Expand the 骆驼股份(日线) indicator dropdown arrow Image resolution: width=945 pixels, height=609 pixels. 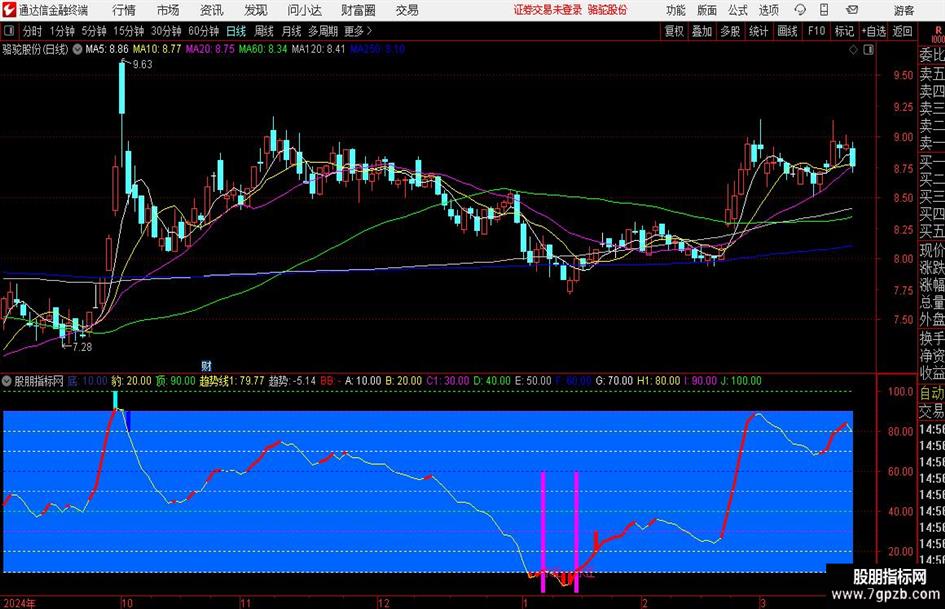click(78, 49)
